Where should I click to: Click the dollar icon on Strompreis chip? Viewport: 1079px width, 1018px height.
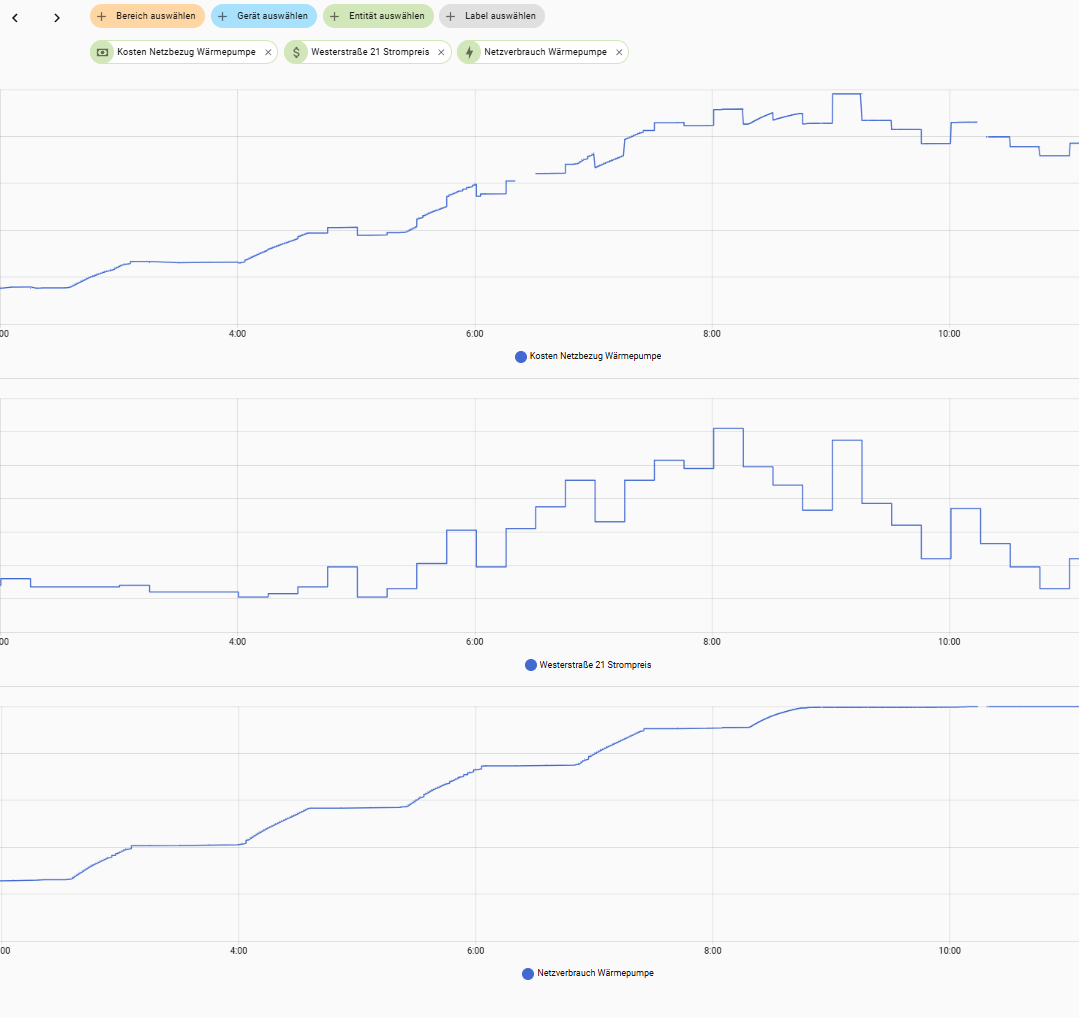pos(296,52)
